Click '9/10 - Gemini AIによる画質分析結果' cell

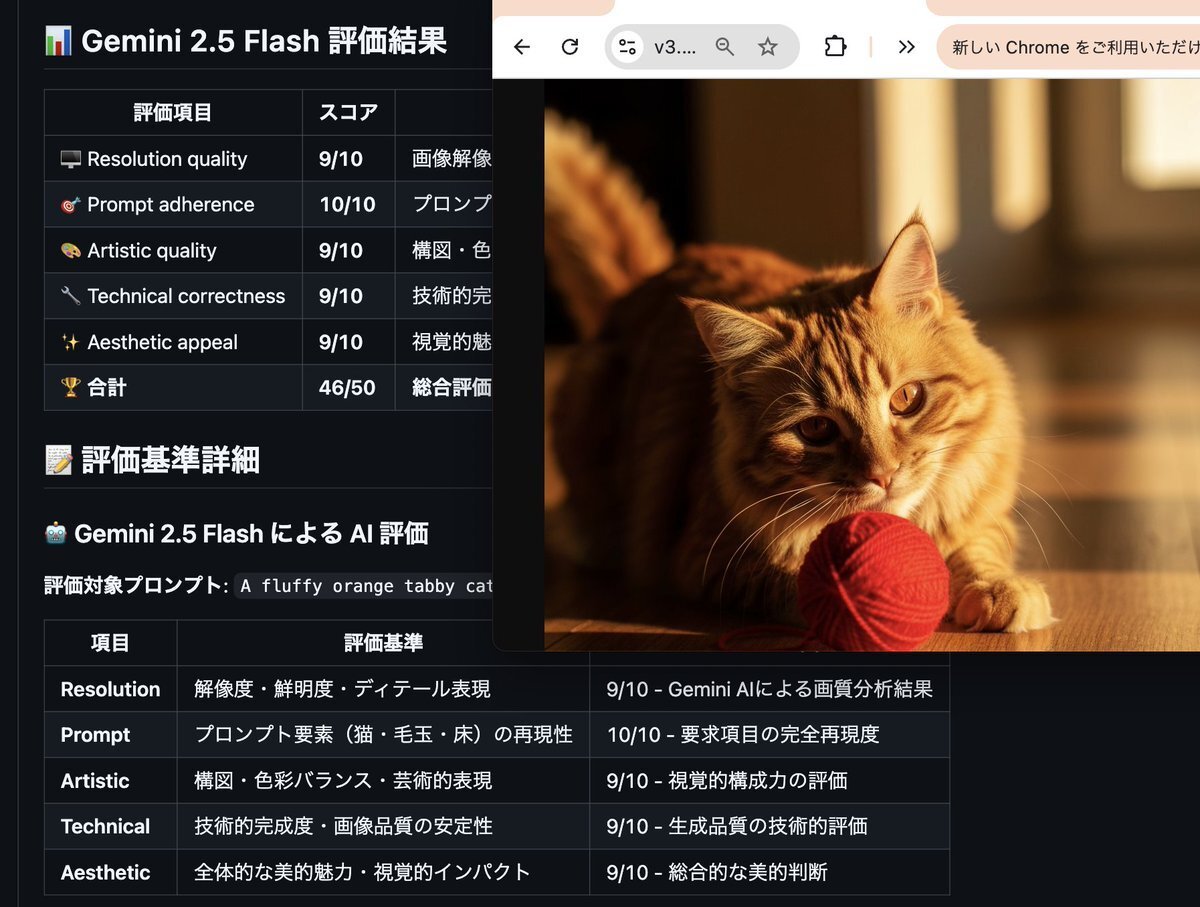pos(769,689)
